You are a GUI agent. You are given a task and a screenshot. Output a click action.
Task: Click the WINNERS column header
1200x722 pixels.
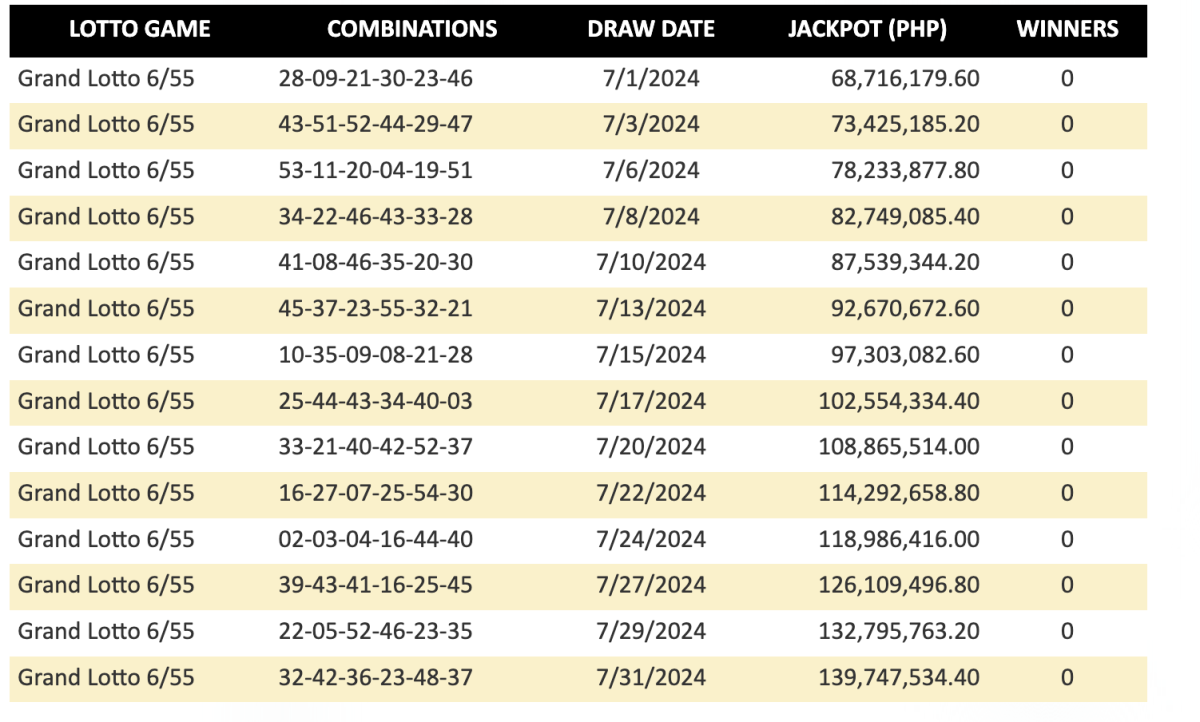coord(1067,29)
